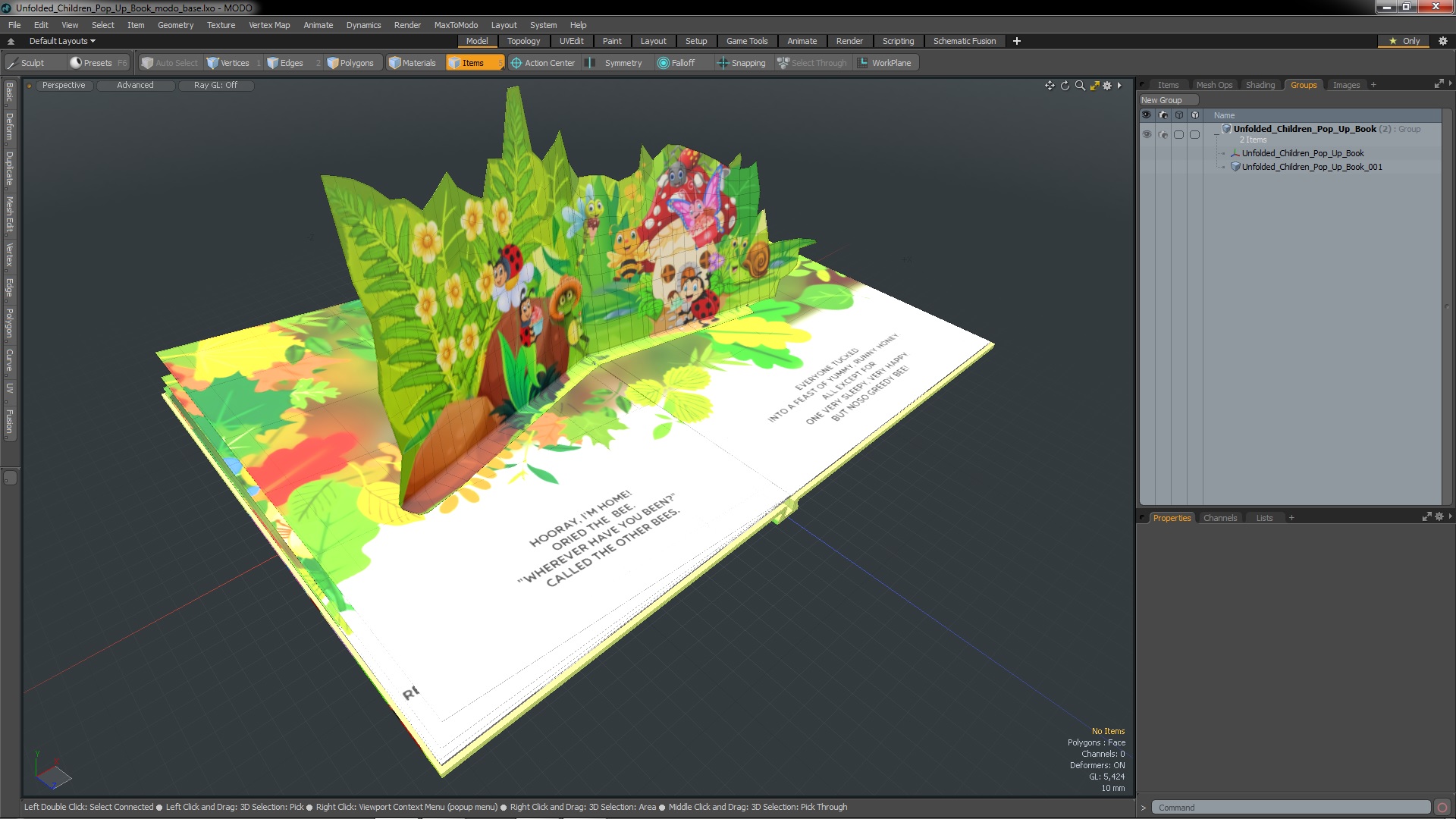This screenshot has height=819, width=1456.
Task: Toggle Snapping in the toolbar
Action: (742, 63)
